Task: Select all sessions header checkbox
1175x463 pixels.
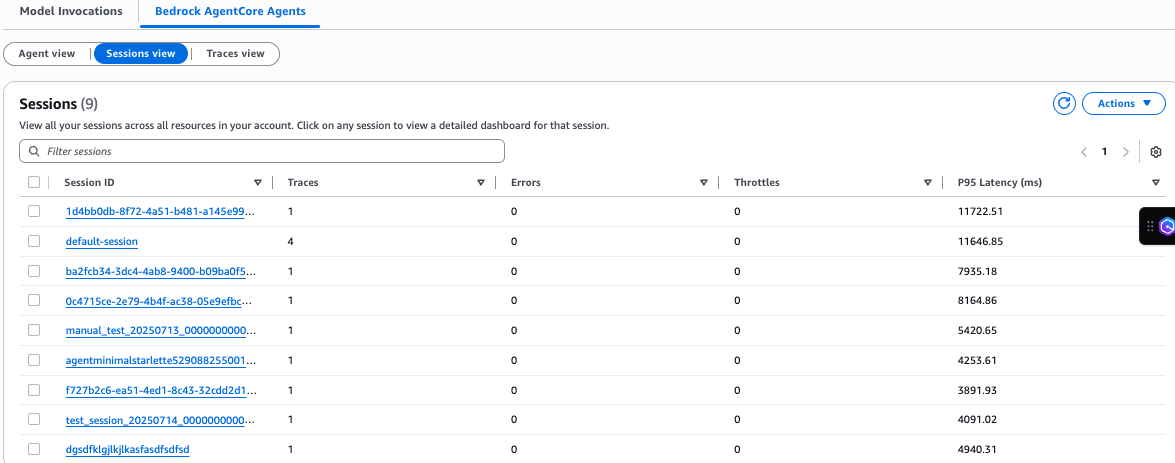Action: (x=34, y=182)
